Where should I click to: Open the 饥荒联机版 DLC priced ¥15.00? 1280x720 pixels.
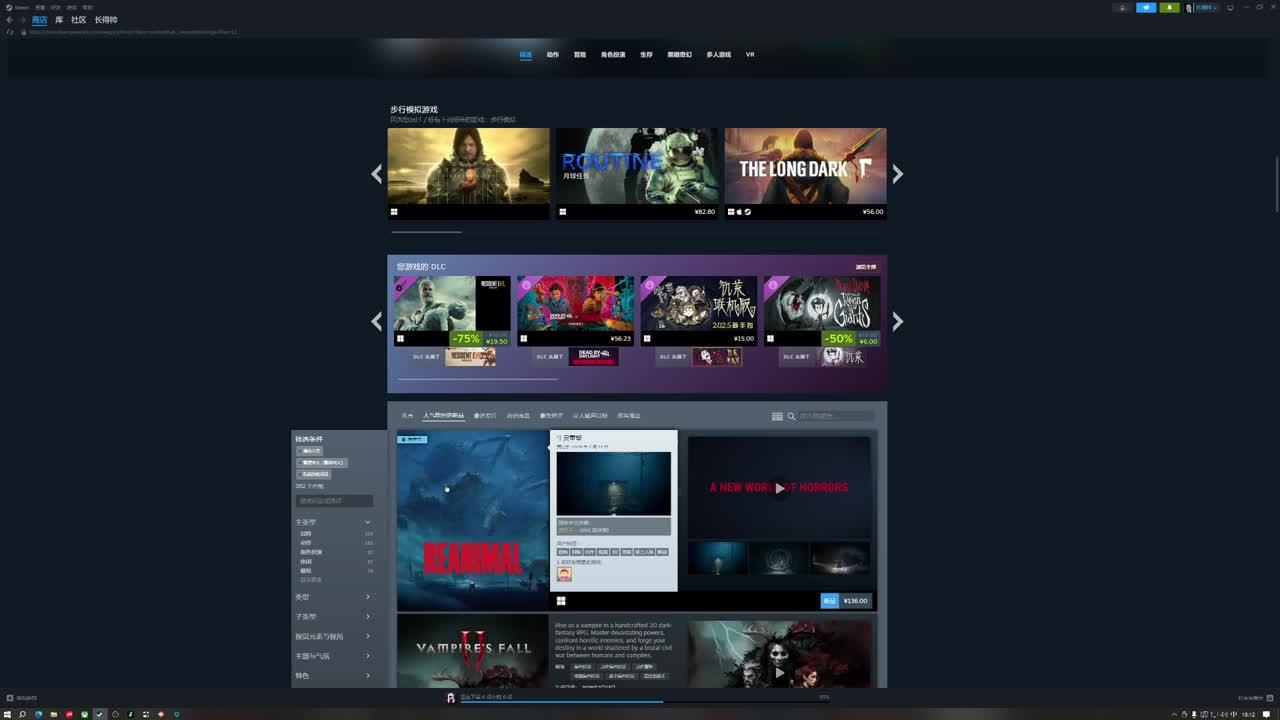pos(699,311)
